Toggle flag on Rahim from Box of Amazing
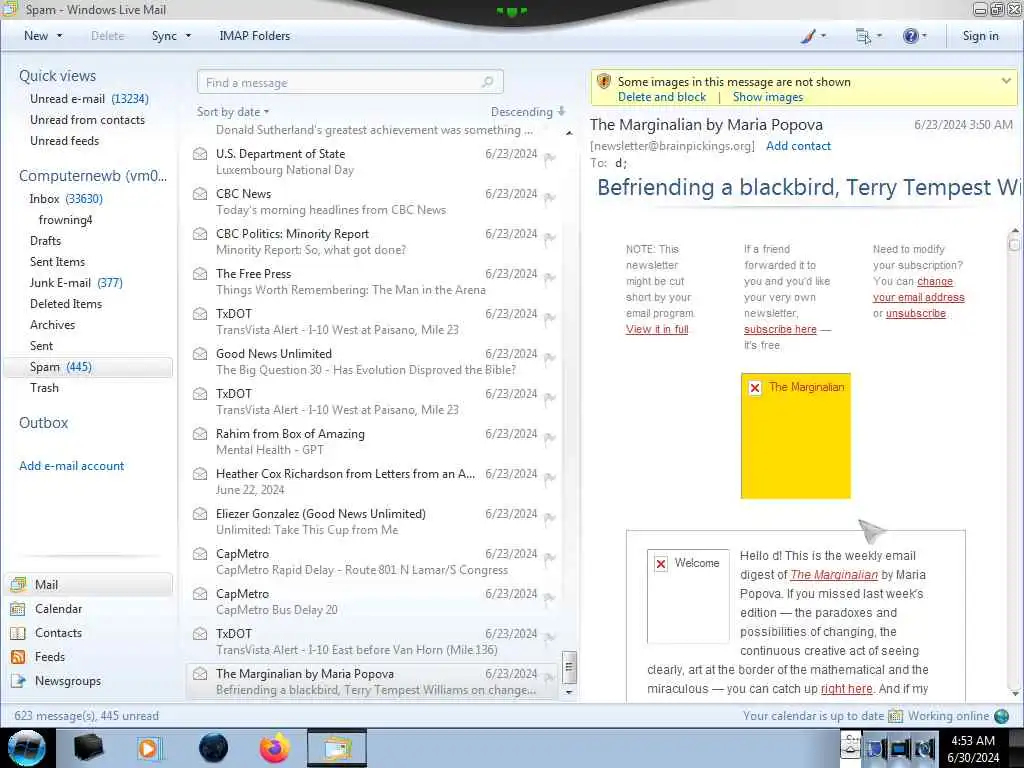Viewport: 1024px width, 768px height. [550, 438]
